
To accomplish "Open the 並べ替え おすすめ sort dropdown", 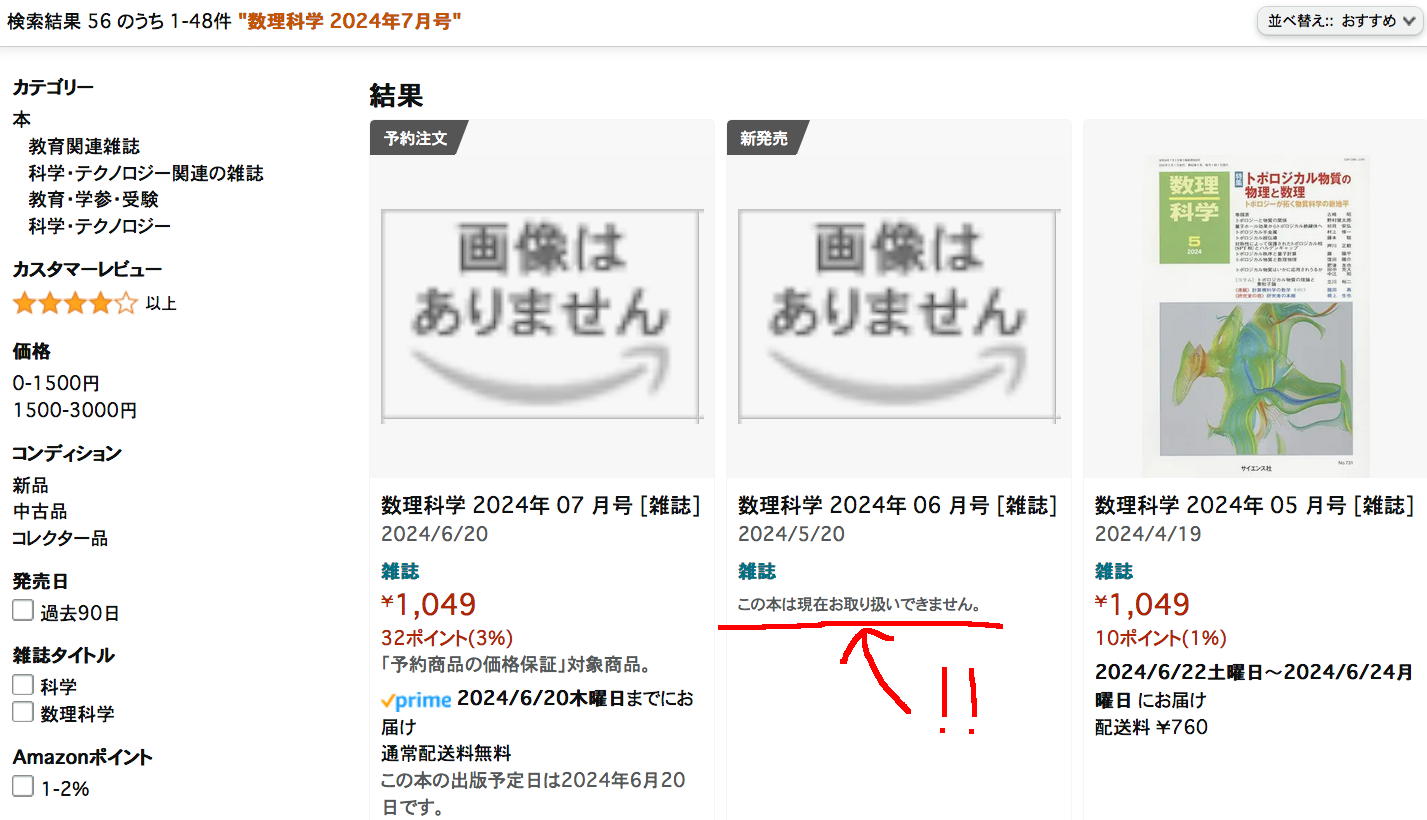I will (1339, 21).
